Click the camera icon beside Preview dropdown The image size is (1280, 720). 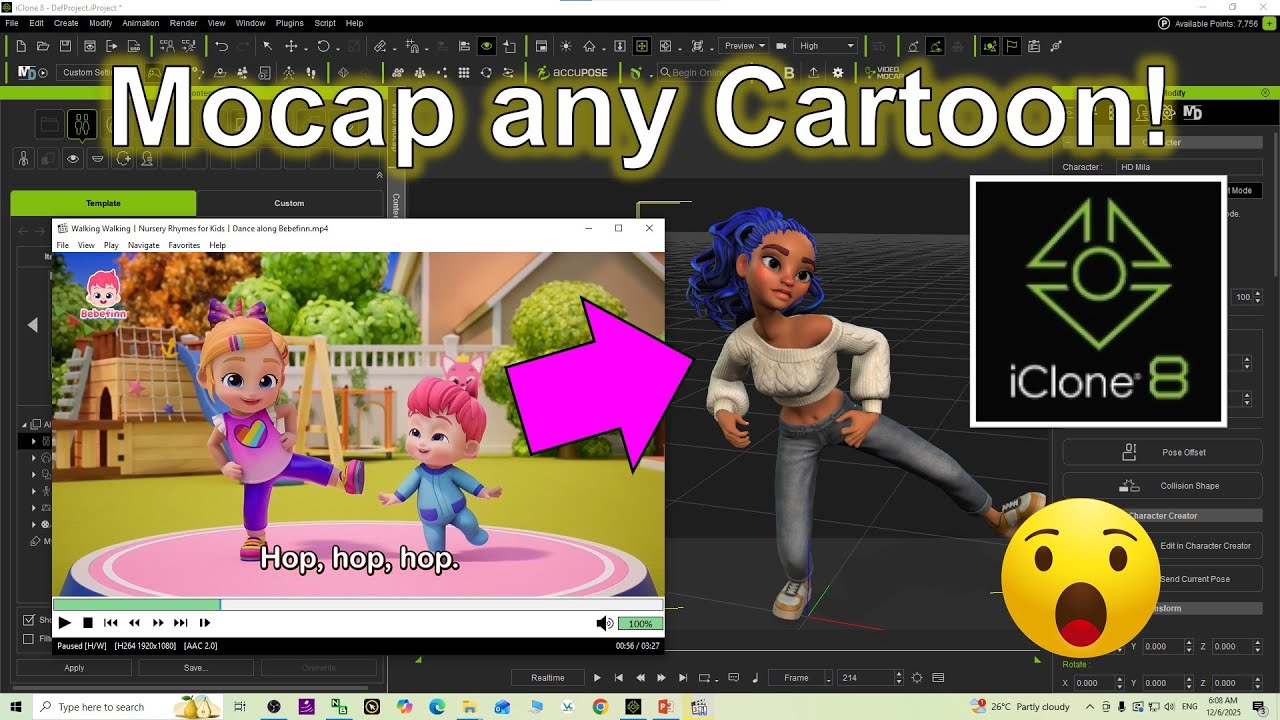point(780,46)
